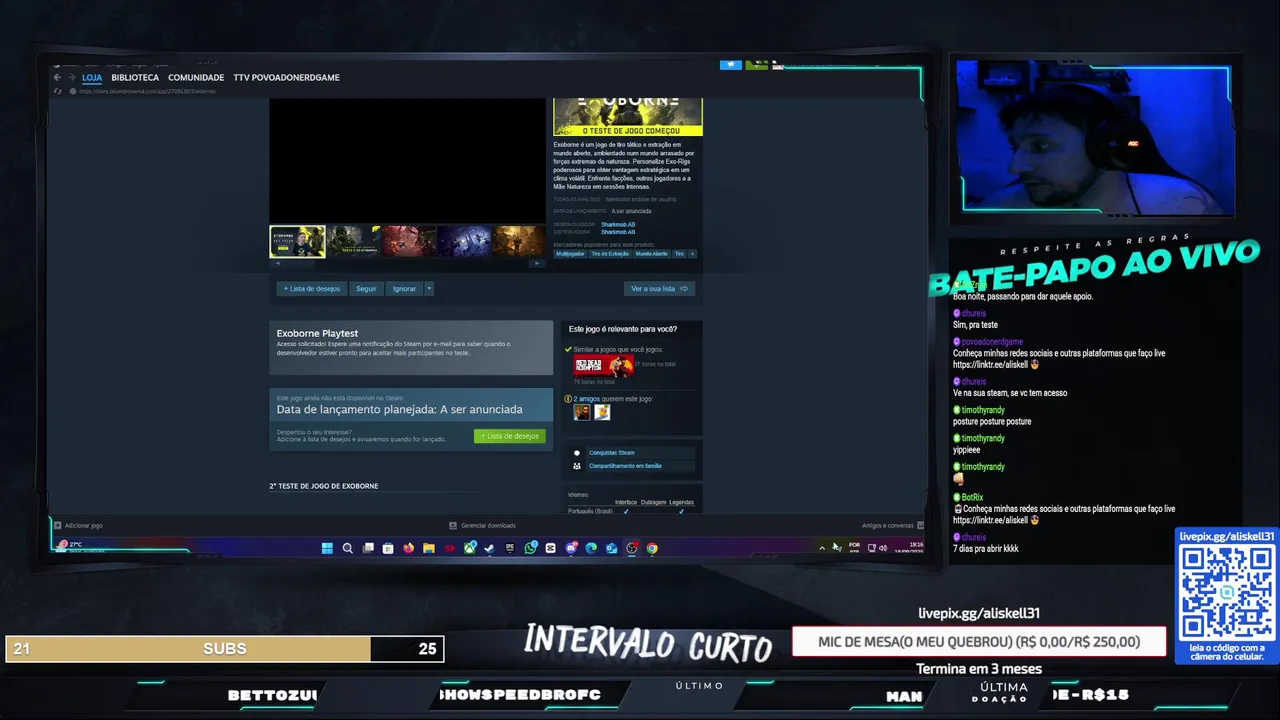
Task: Open Outlook from the taskbar
Action: pyautogui.click(x=611, y=548)
